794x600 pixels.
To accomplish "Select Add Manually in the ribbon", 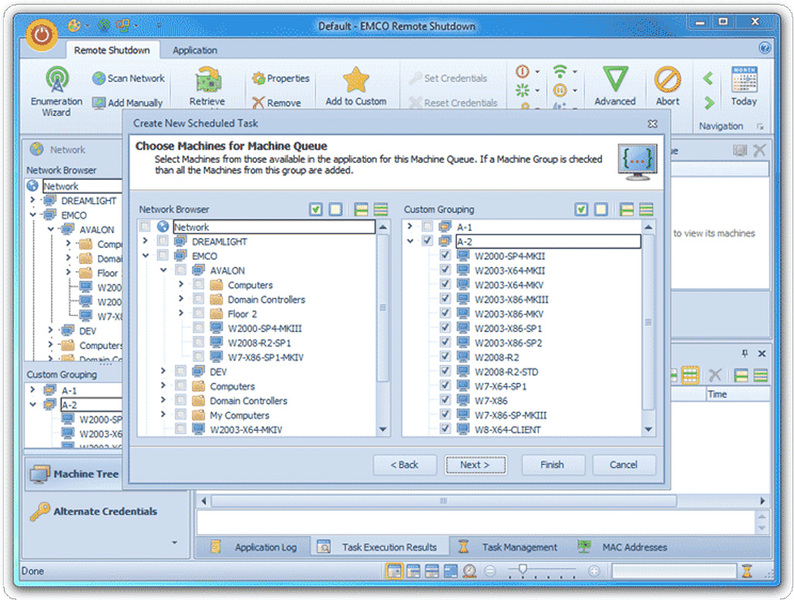I will pyautogui.click(x=128, y=103).
